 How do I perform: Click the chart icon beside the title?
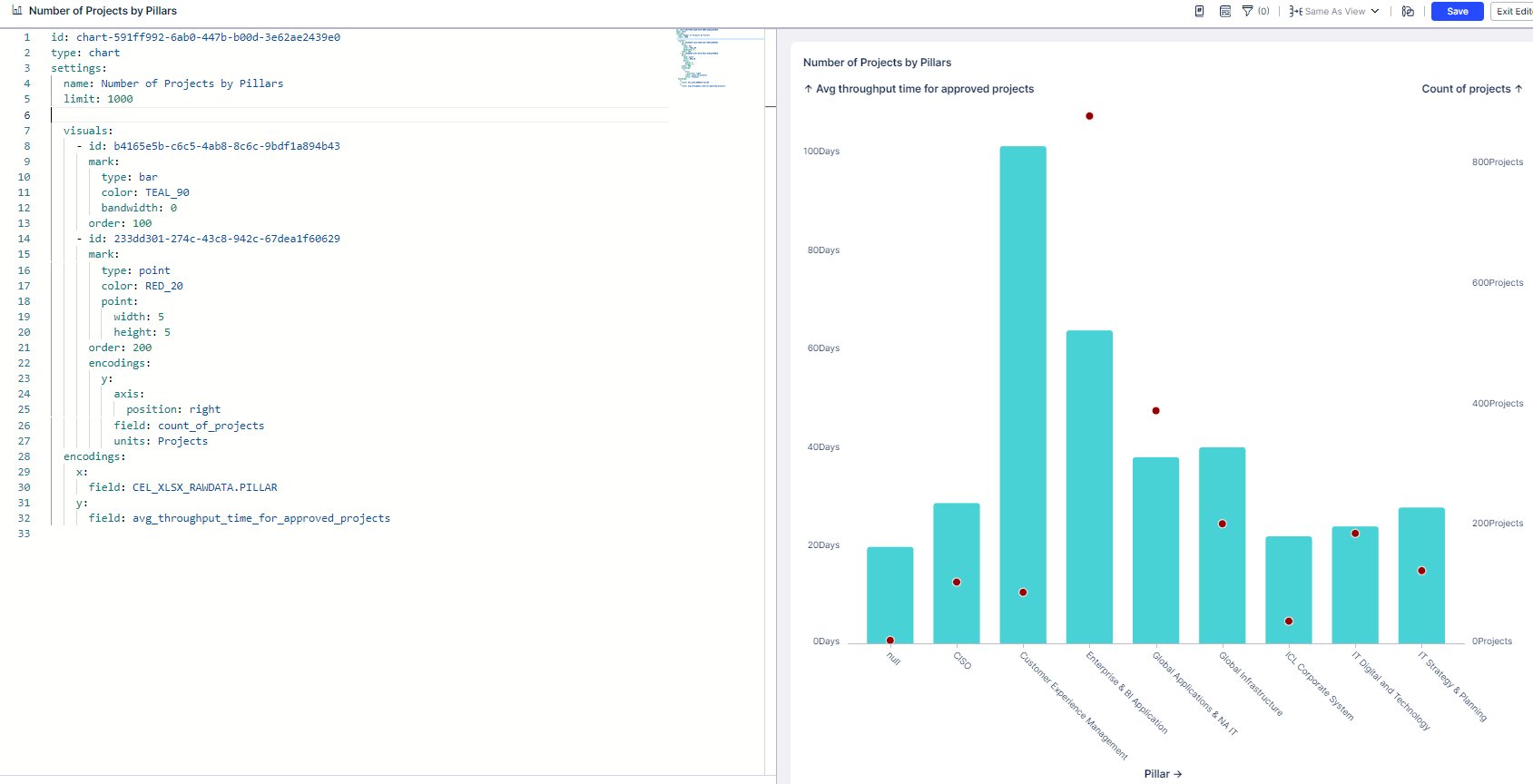click(x=16, y=11)
